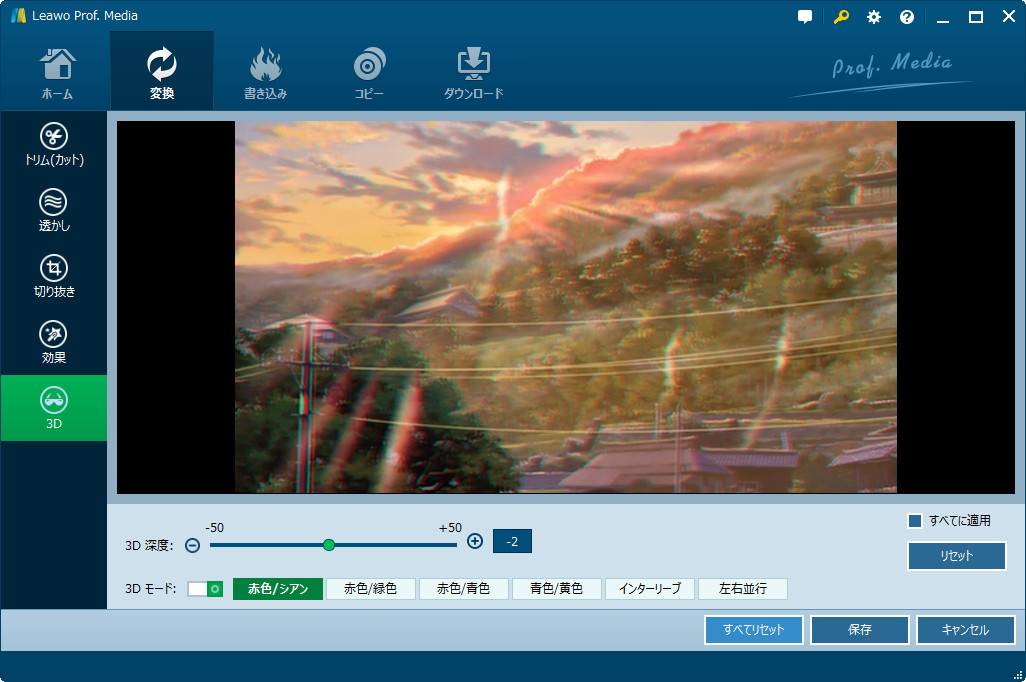
Task: Open settings with the gear icon
Action: pos(874,17)
